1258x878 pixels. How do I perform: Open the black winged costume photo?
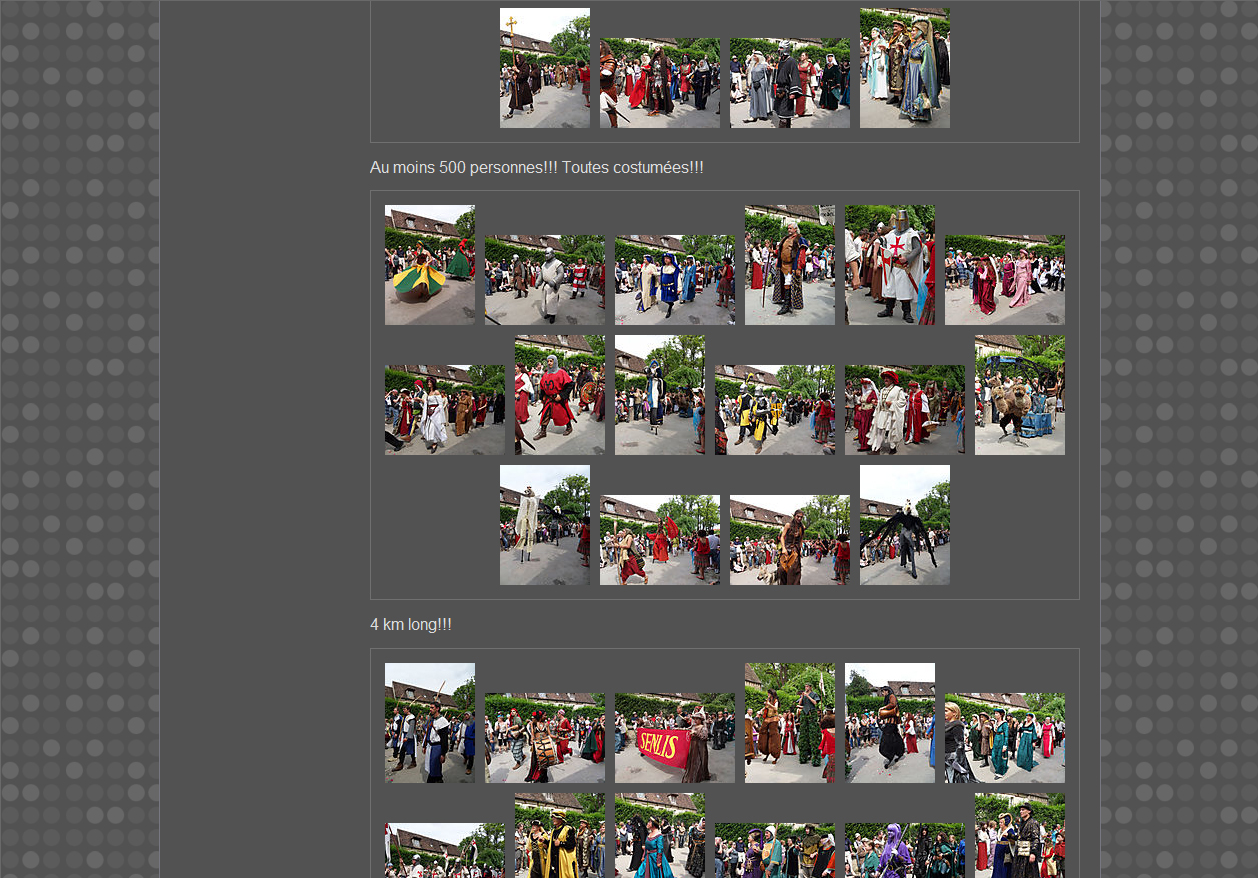[x=904, y=525]
